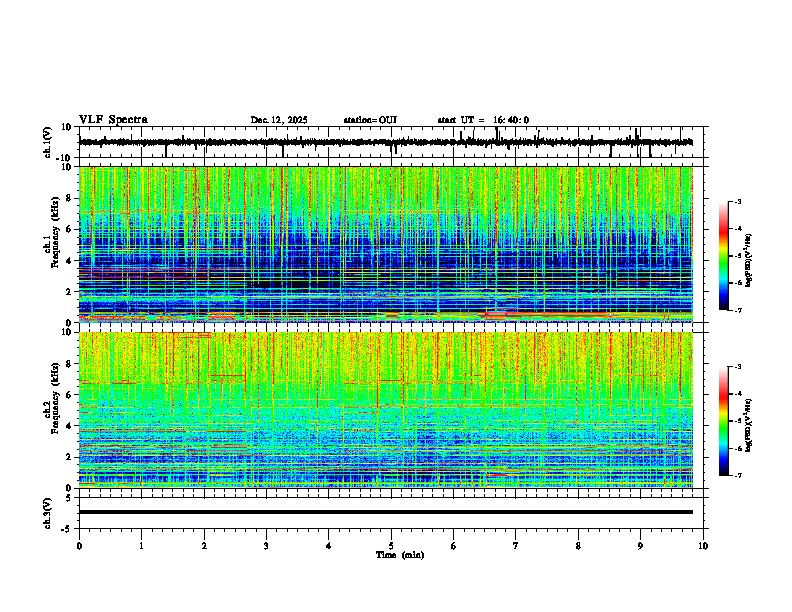Click the ch.1 spectrogram color scale bar

[723, 256]
